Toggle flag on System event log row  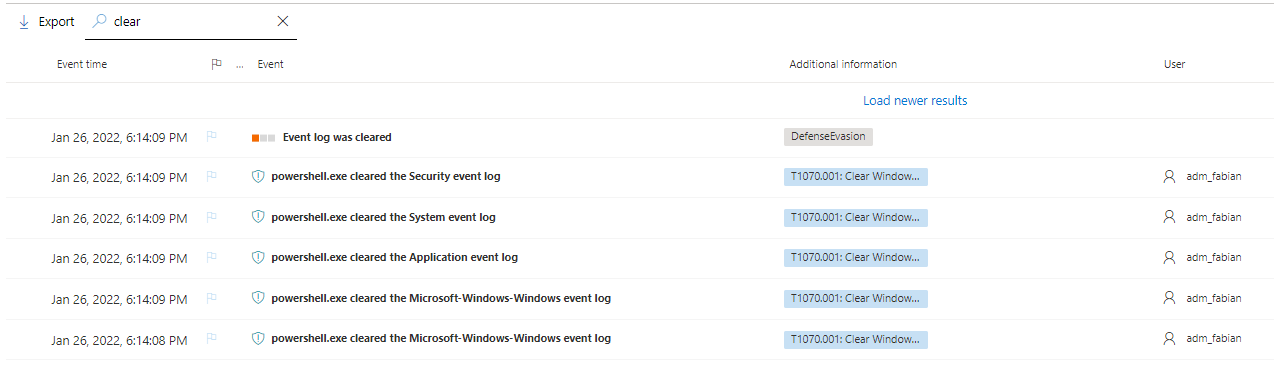[x=211, y=217]
